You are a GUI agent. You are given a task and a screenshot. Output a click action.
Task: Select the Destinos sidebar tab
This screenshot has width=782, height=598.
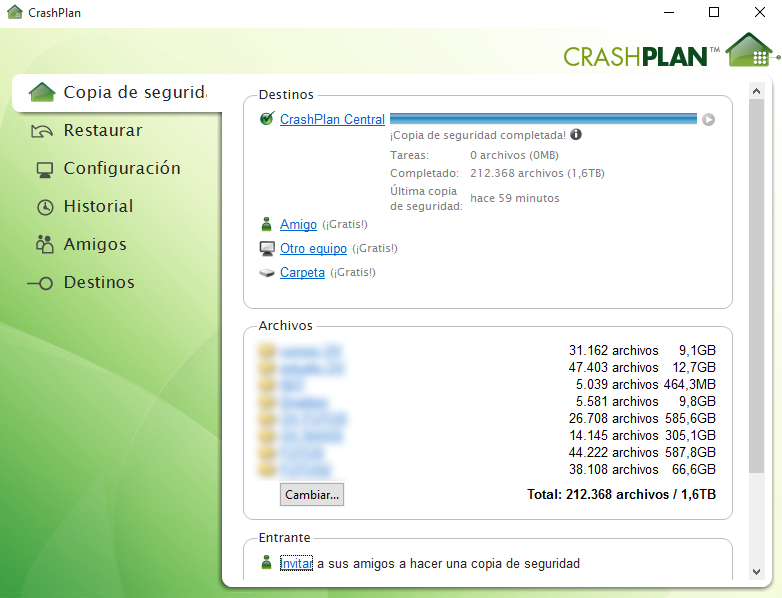click(x=99, y=282)
